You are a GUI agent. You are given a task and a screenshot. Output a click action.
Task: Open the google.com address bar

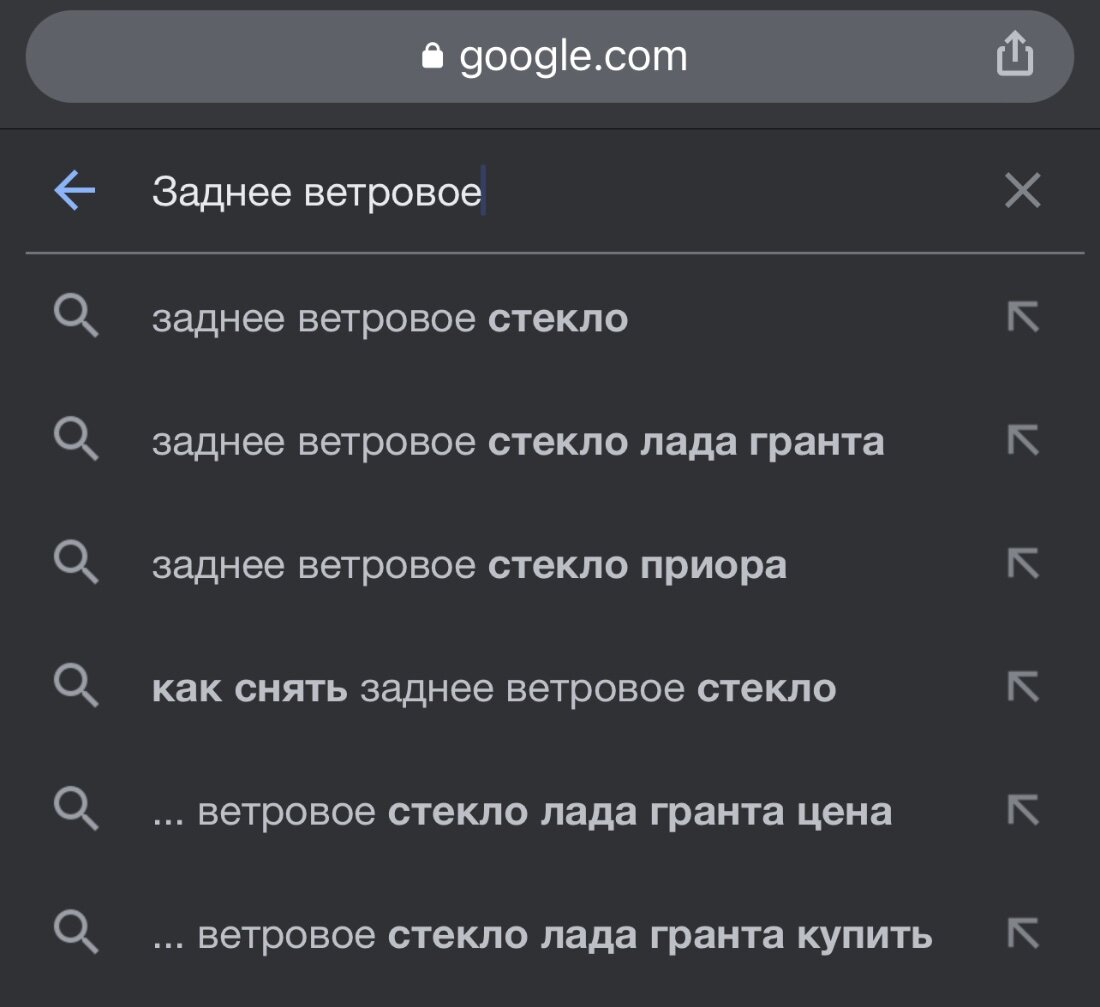(x=549, y=57)
